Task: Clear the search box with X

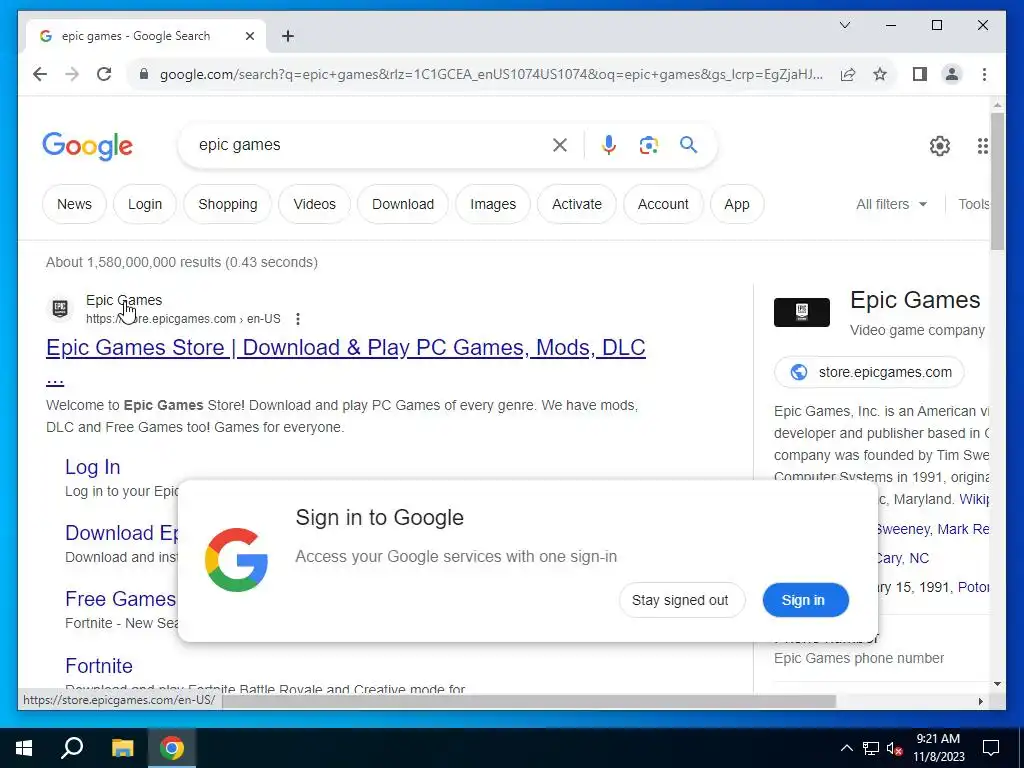Action: (560, 145)
